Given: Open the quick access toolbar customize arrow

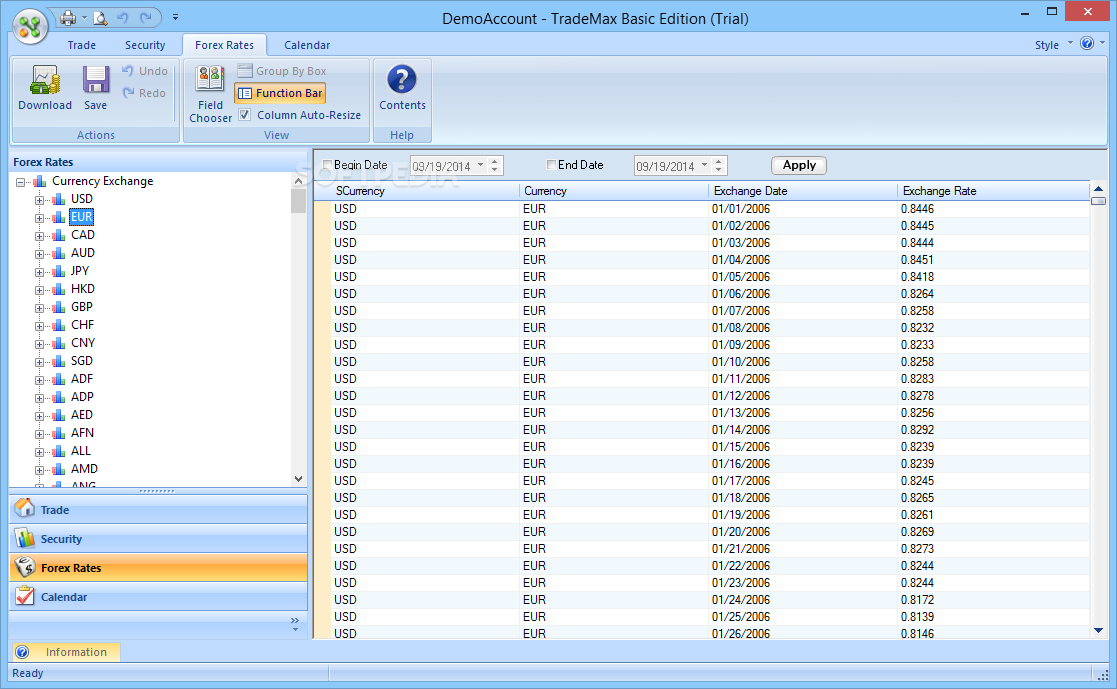Looking at the screenshot, I should (x=175, y=17).
